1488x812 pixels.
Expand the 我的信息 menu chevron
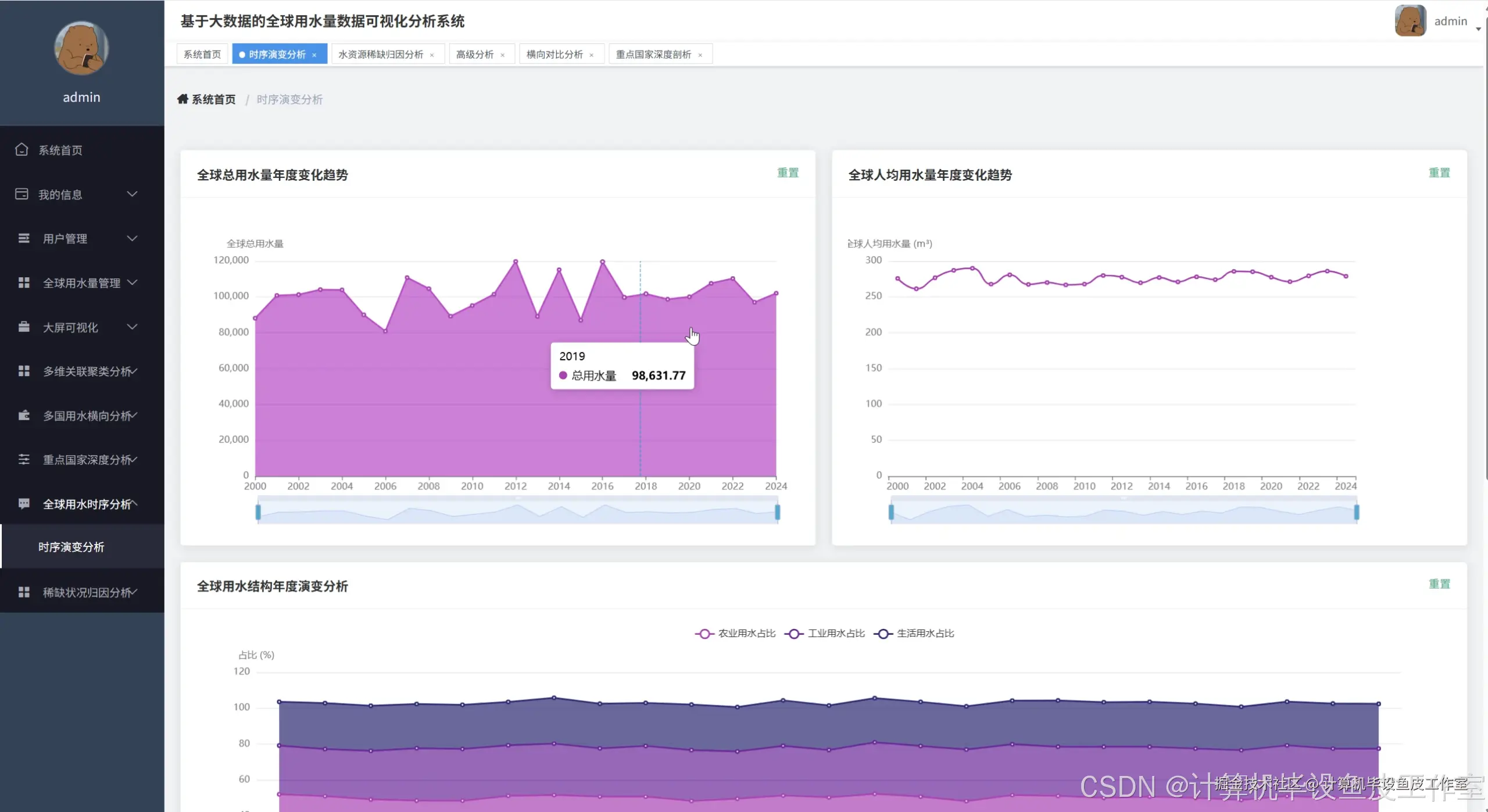click(x=133, y=194)
